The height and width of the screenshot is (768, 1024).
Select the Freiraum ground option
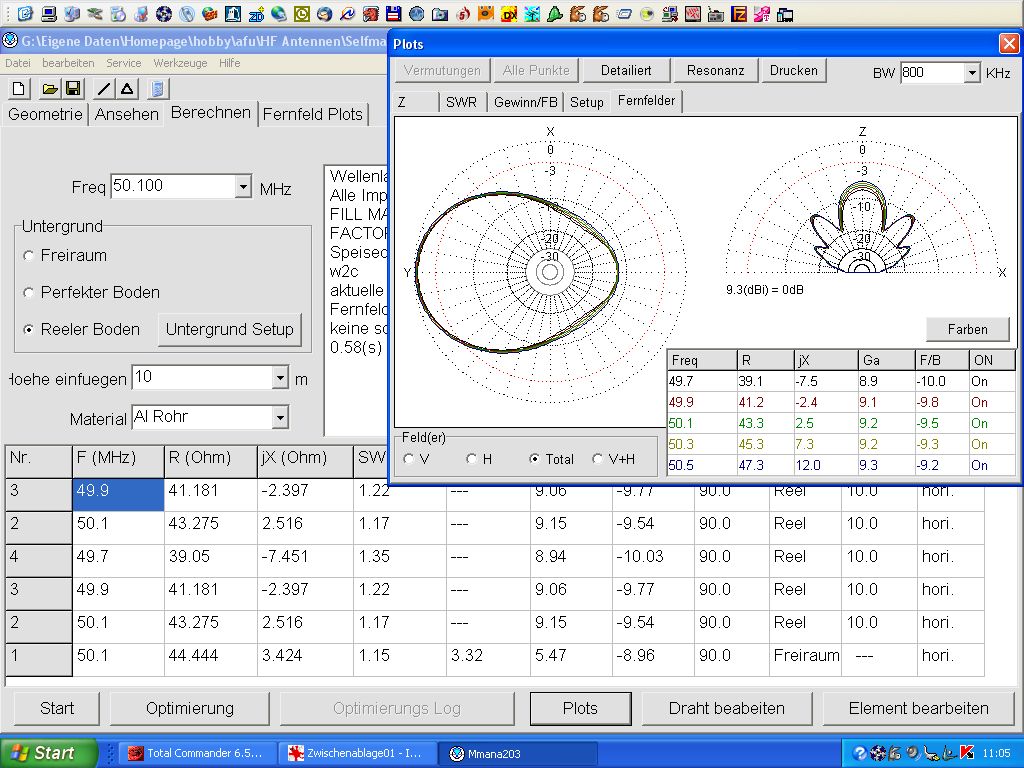(28, 256)
